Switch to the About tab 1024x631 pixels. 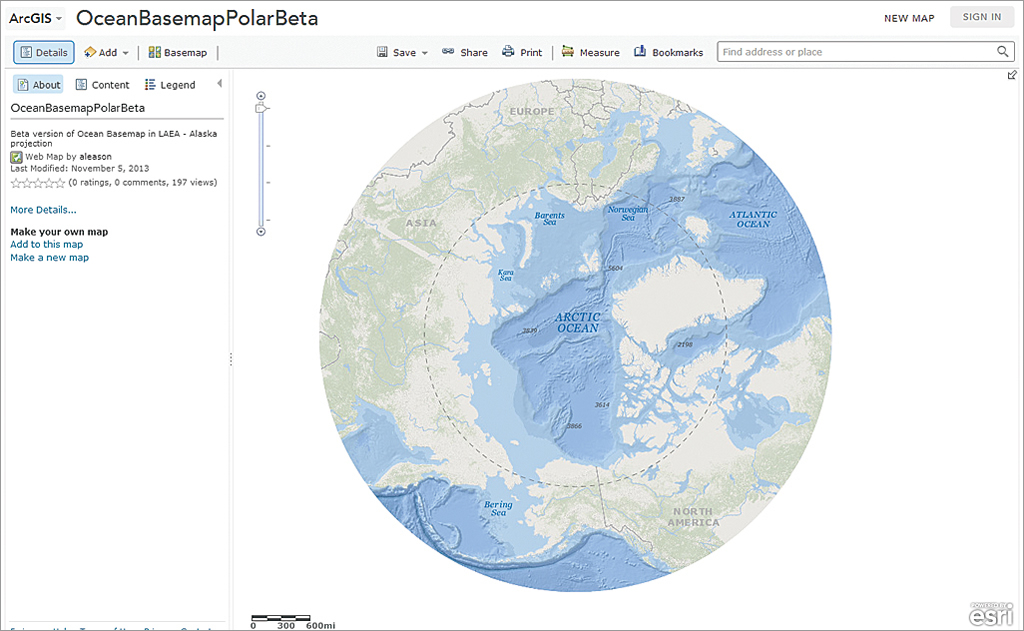click(39, 85)
